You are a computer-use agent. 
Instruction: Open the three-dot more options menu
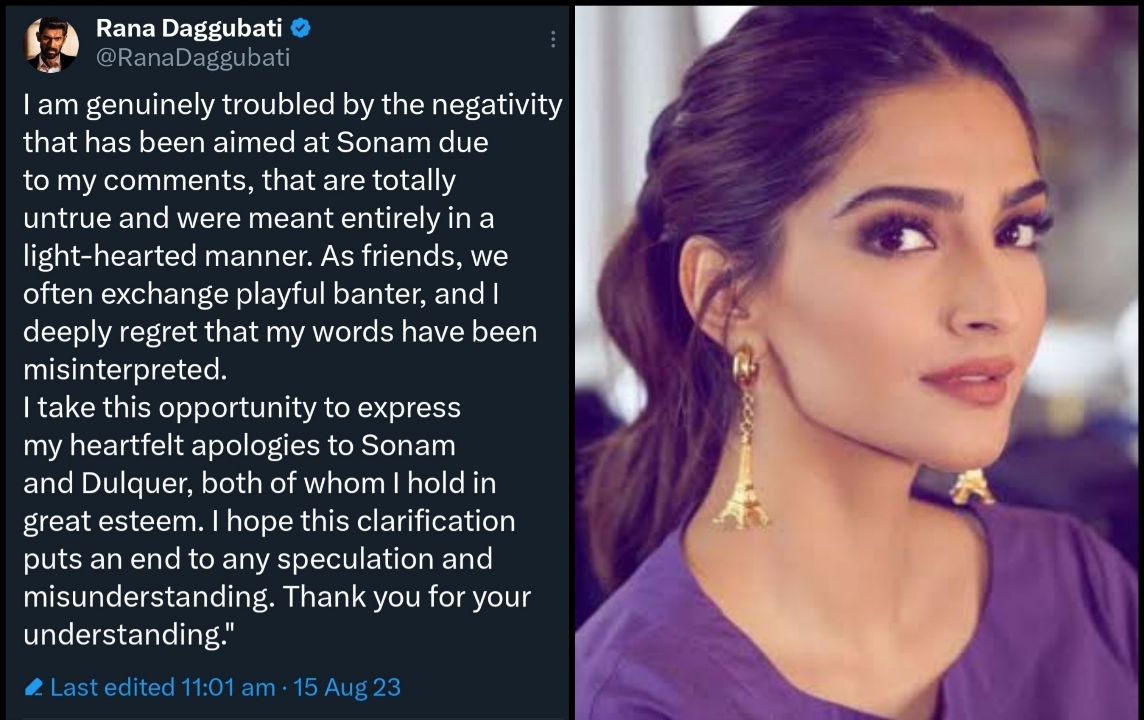553,39
